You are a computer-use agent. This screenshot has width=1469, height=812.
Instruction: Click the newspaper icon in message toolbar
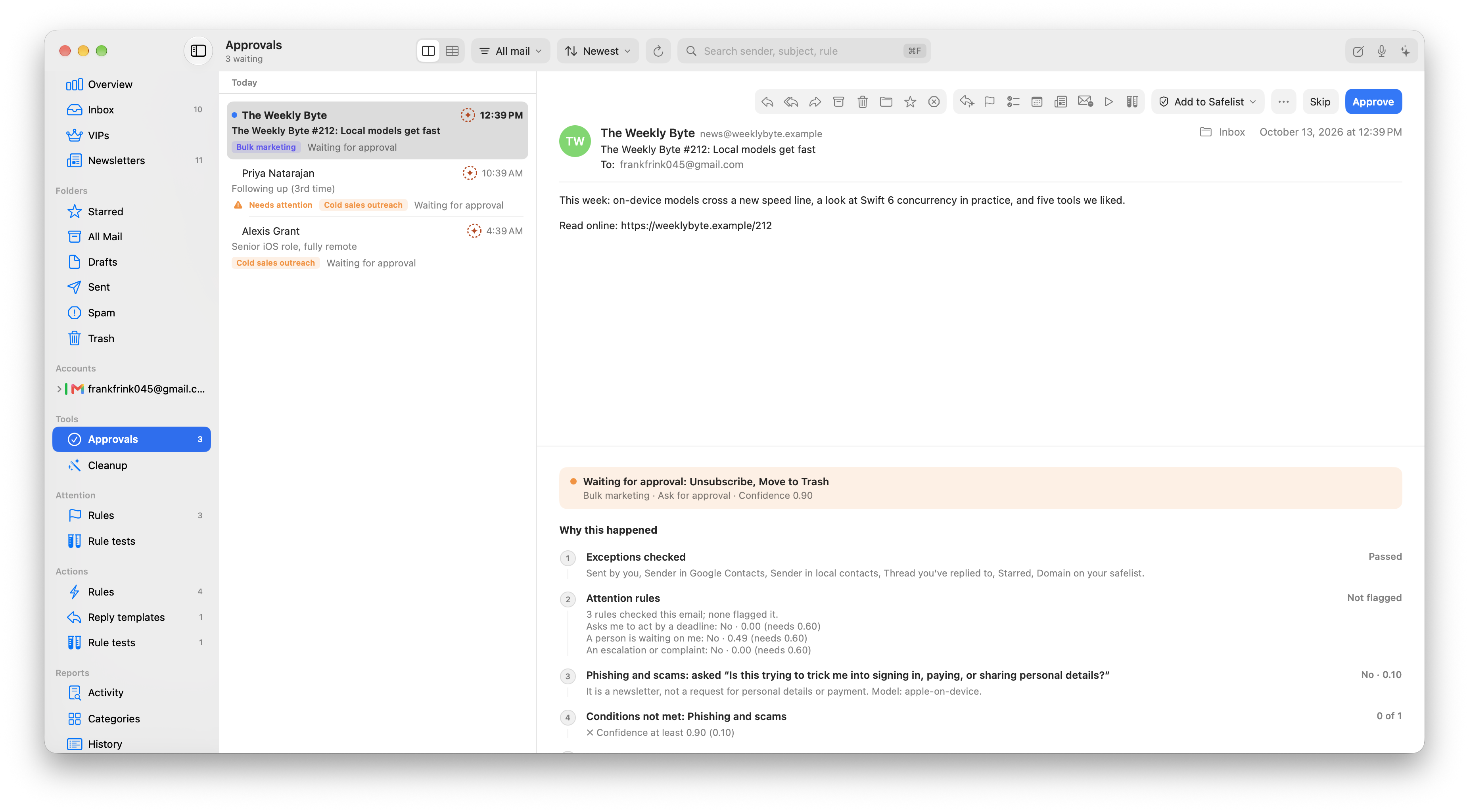click(1060, 101)
